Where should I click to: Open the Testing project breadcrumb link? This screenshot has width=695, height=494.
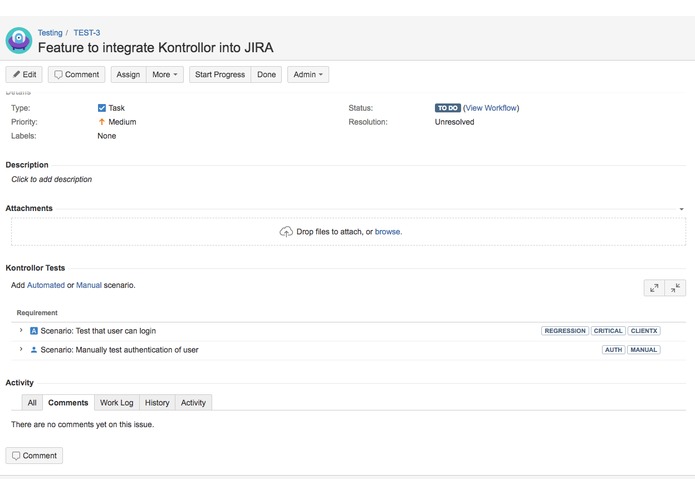point(50,33)
